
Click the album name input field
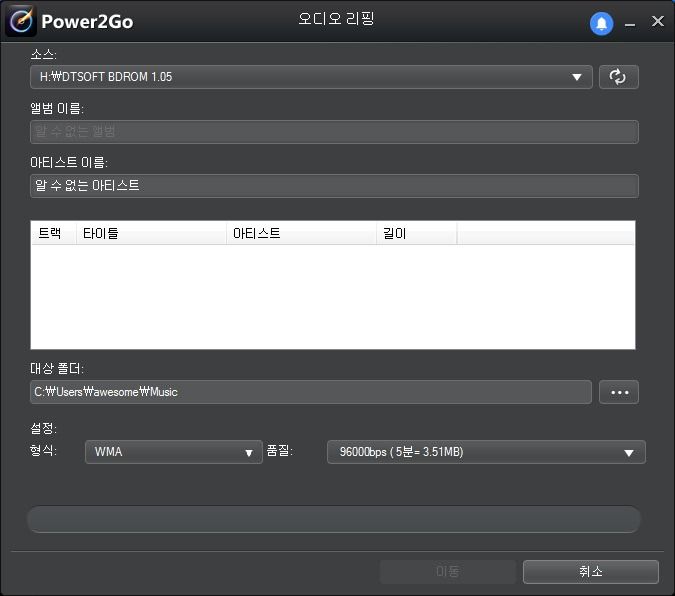(x=334, y=132)
